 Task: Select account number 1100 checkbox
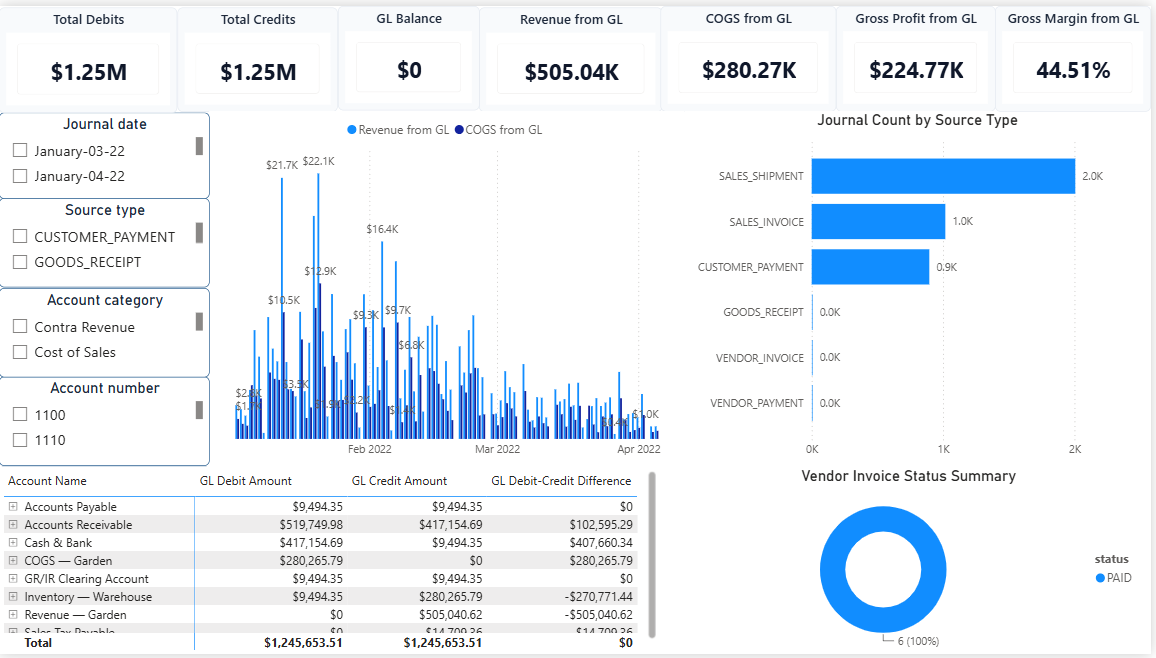click(20, 415)
